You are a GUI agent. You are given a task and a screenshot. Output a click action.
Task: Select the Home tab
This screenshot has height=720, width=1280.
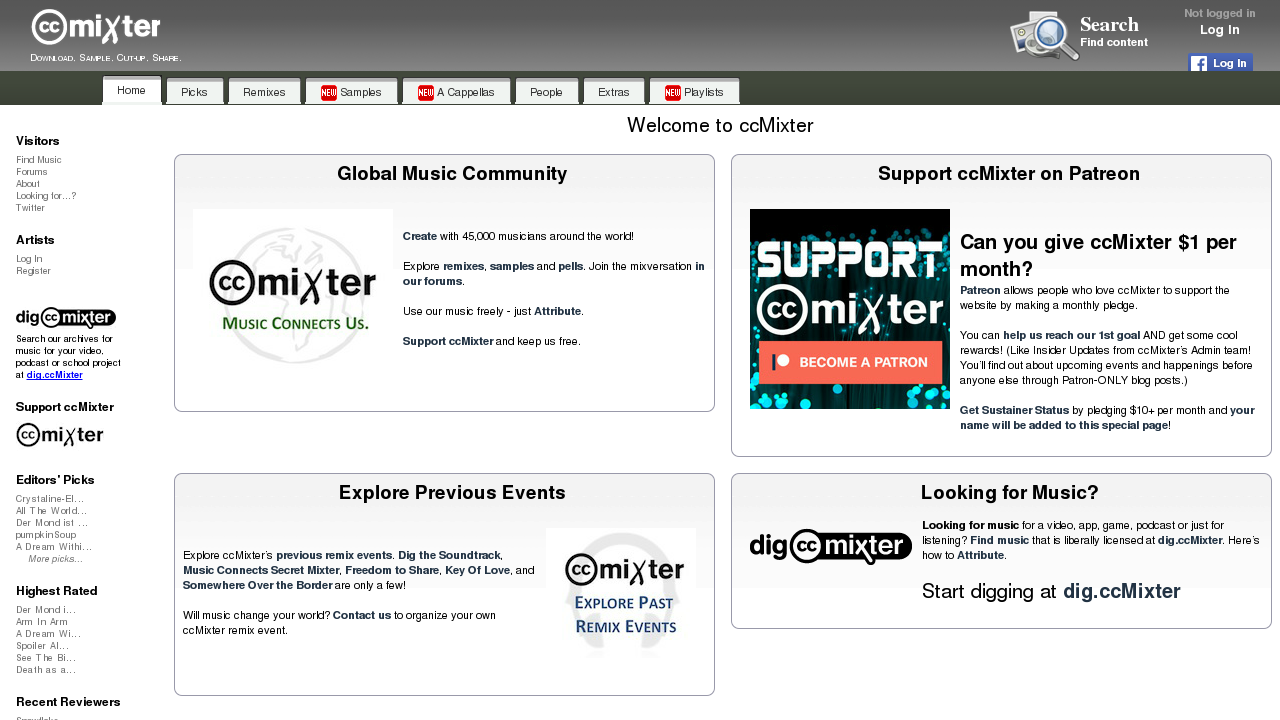pos(131,91)
